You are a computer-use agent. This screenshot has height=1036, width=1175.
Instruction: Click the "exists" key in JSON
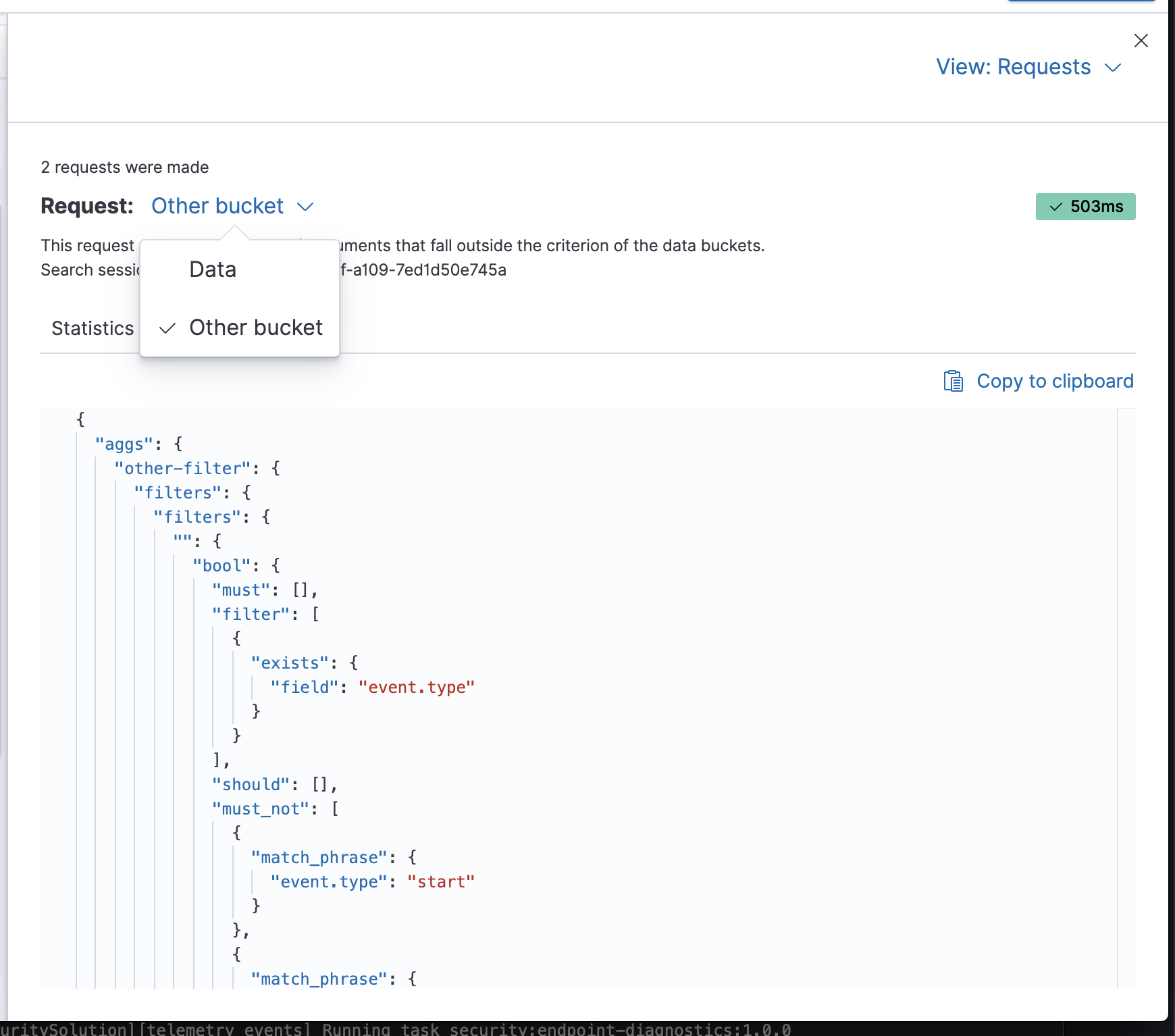point(290,663)
